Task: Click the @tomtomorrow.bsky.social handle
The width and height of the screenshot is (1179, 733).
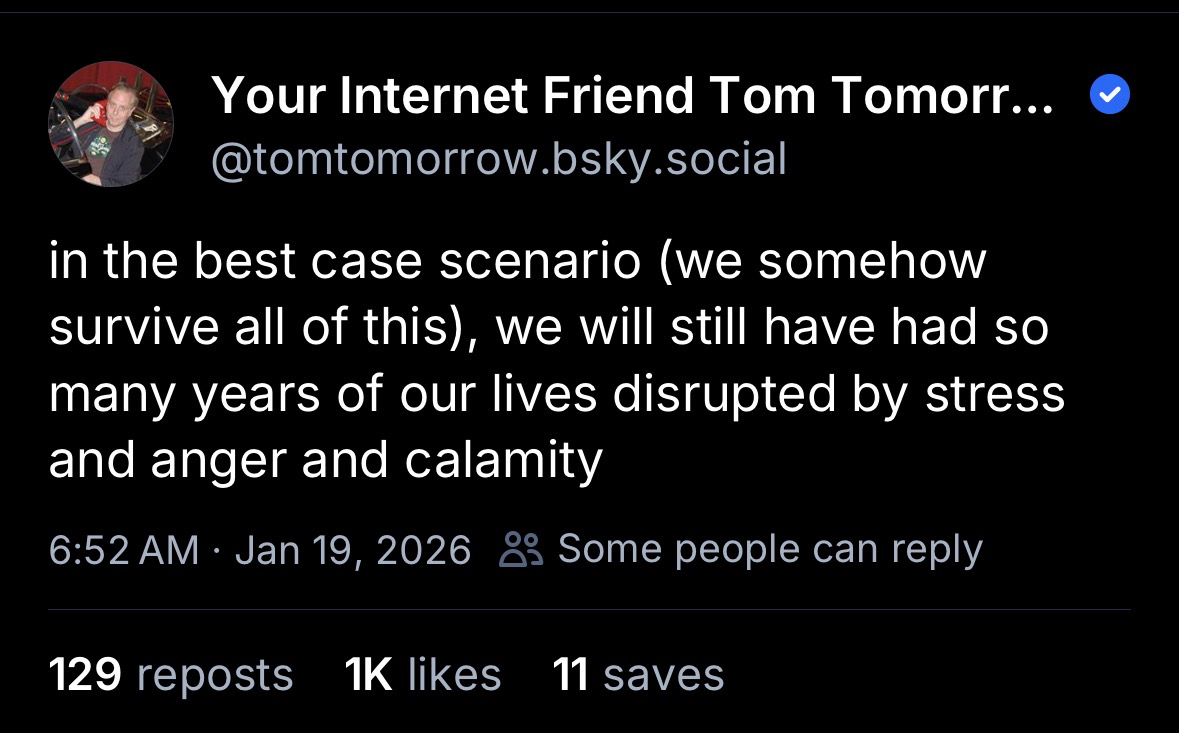Action: pyautogui.click(x=498, y=158)
